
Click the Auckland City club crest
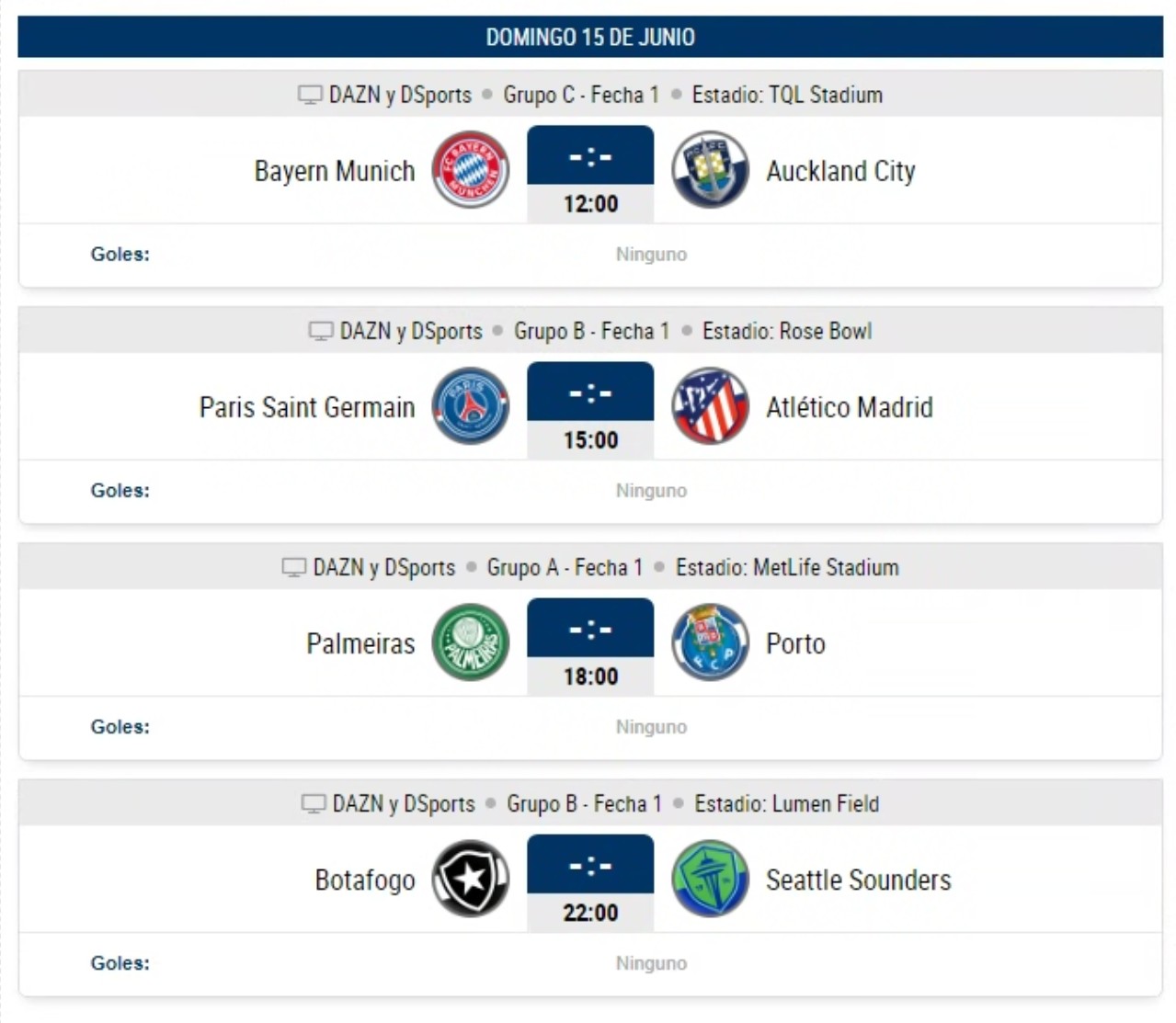(x=710, y=169)
